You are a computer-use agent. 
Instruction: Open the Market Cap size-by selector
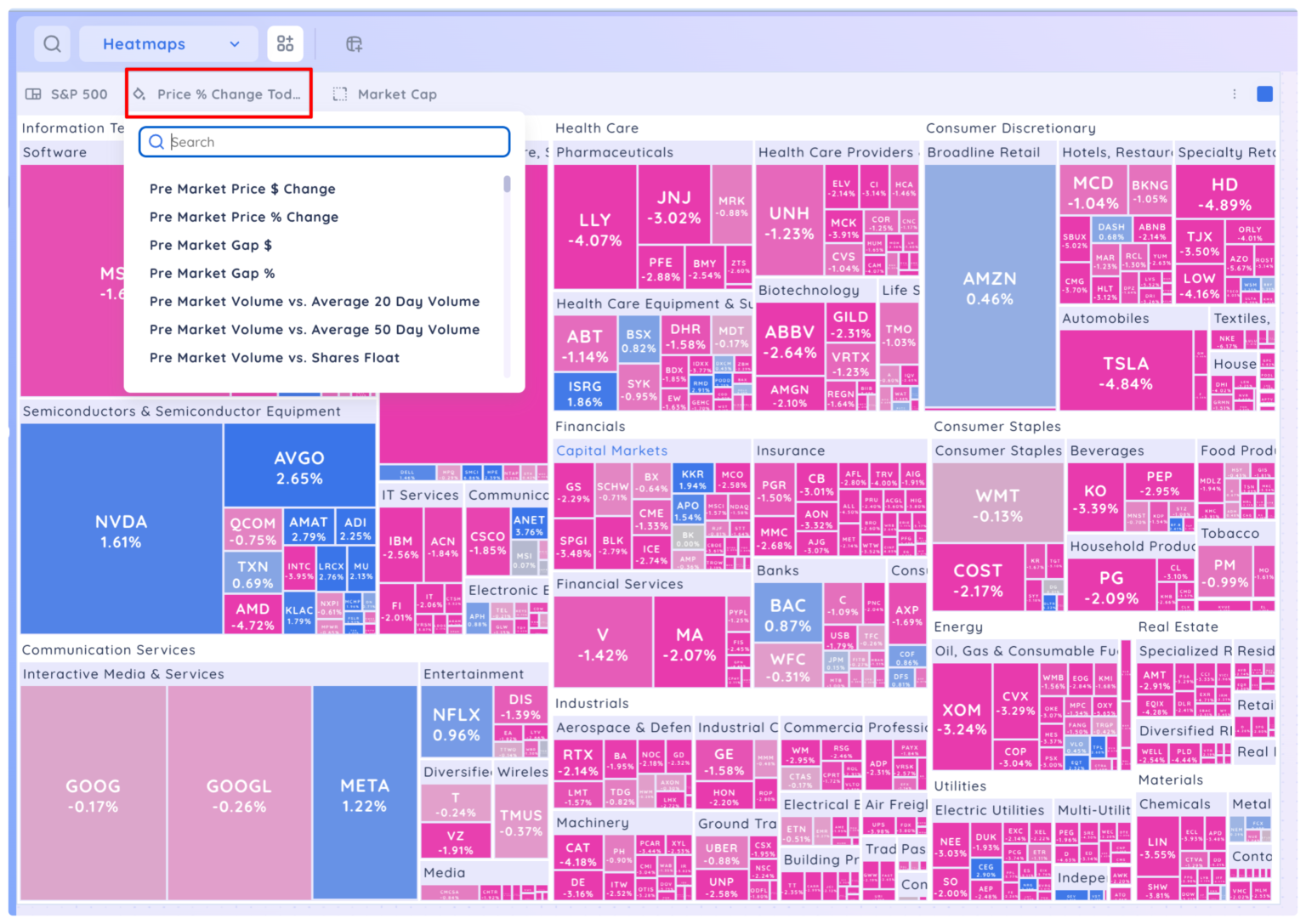point(396,94)
